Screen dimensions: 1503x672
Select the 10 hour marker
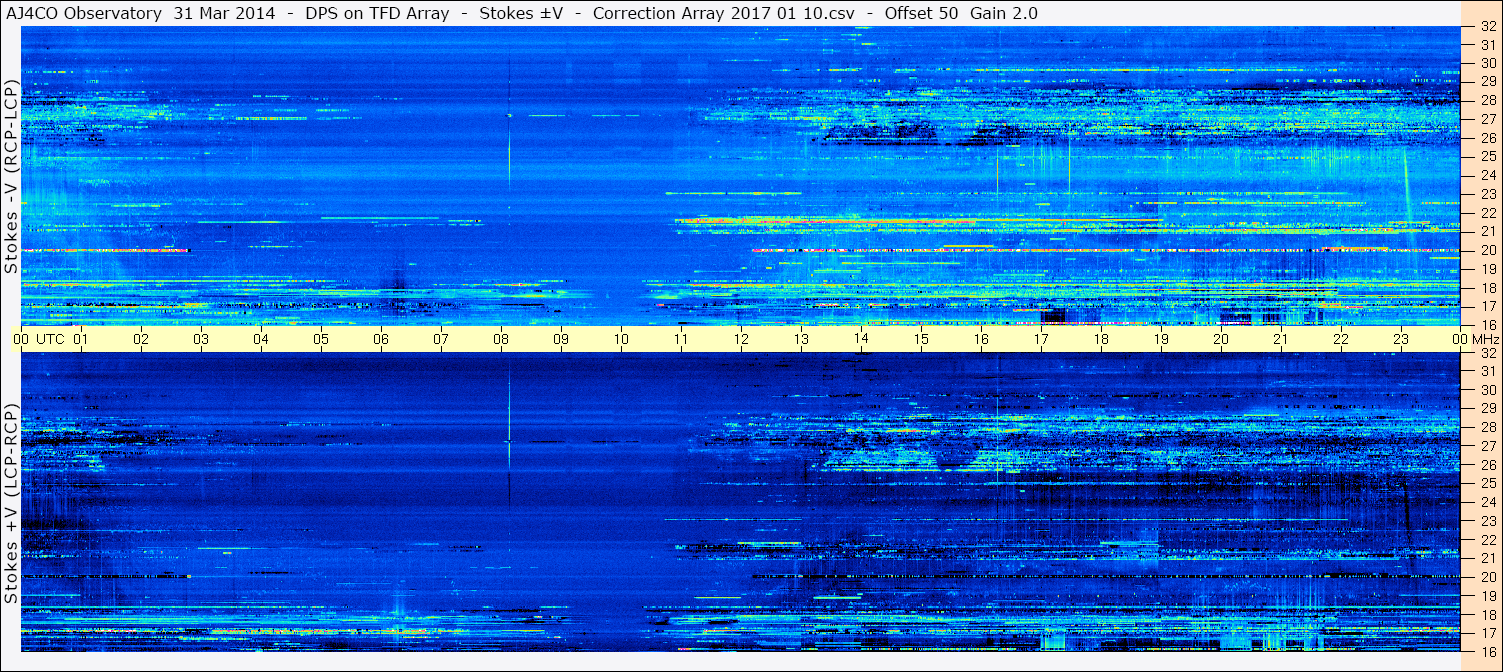click(621, 339)
